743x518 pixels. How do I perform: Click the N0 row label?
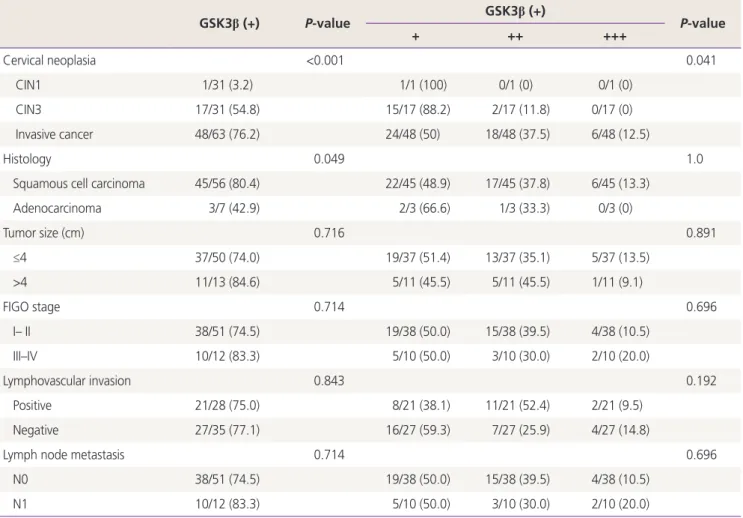tap(20, 480)
